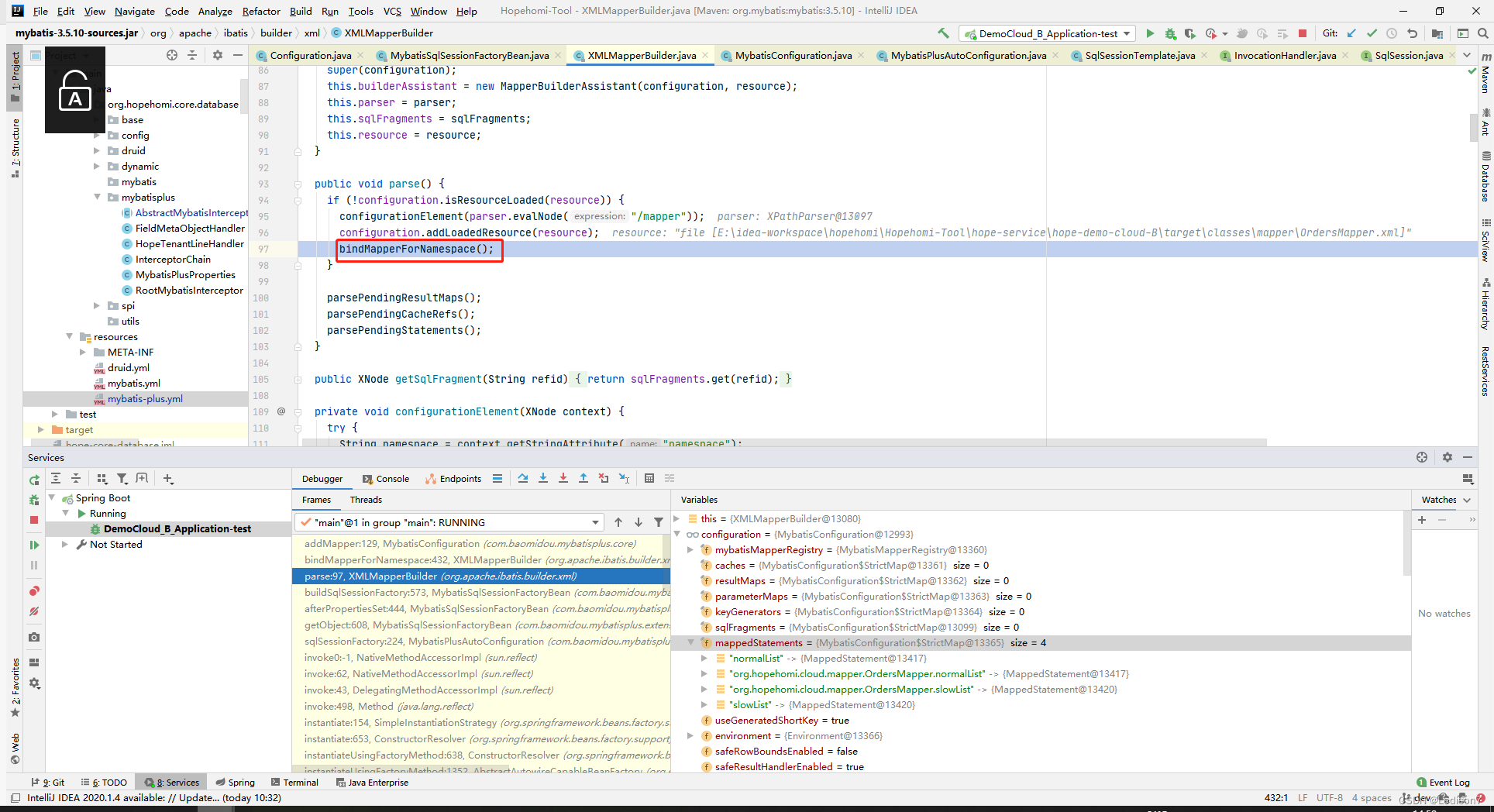The height and width of the screenshot is (812, 1494).
Task: Open thread selector dropdown main RUNNING
Action: pyautogui.click(x=449, y=522)
